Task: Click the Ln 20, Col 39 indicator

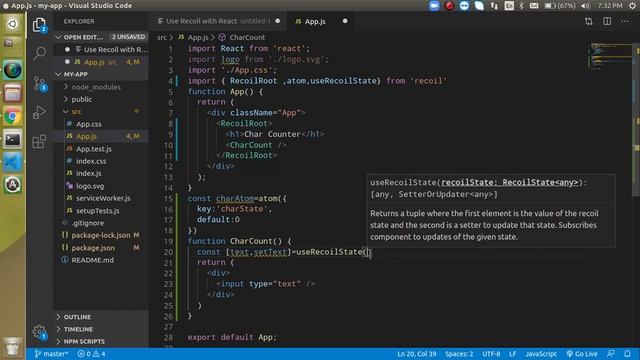Action: pyautogui.click(x=416, y=354)
